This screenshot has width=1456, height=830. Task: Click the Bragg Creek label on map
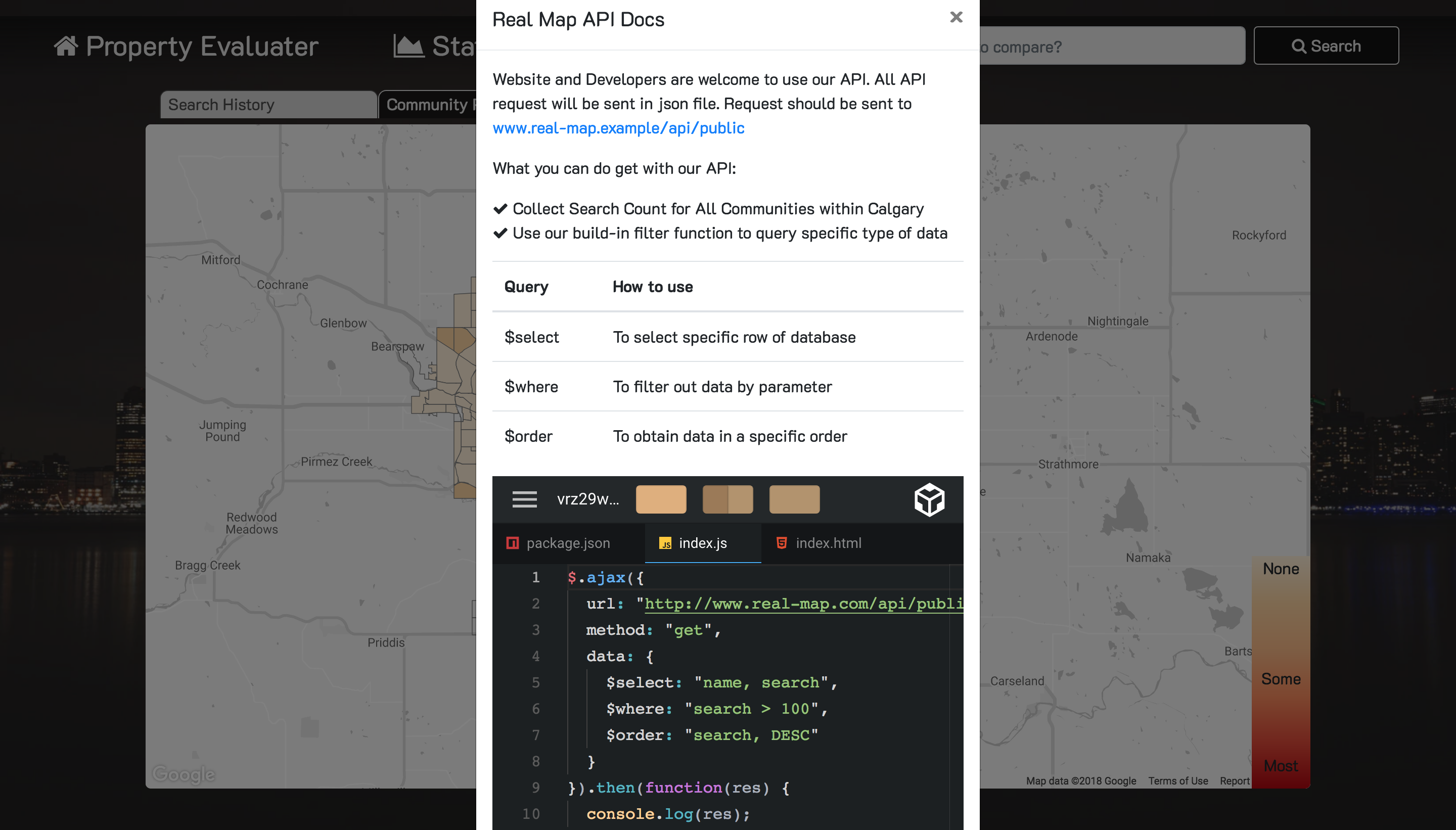coord(207,565)
